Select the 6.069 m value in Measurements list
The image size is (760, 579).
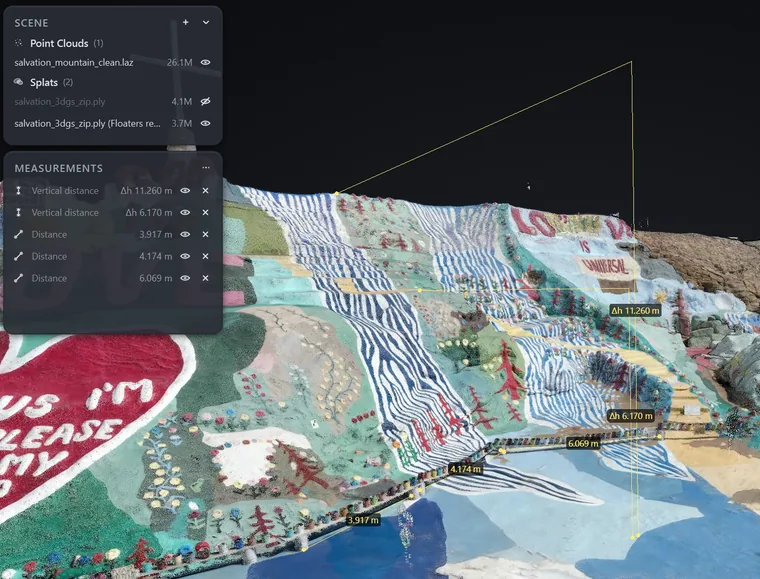[156, 278]
